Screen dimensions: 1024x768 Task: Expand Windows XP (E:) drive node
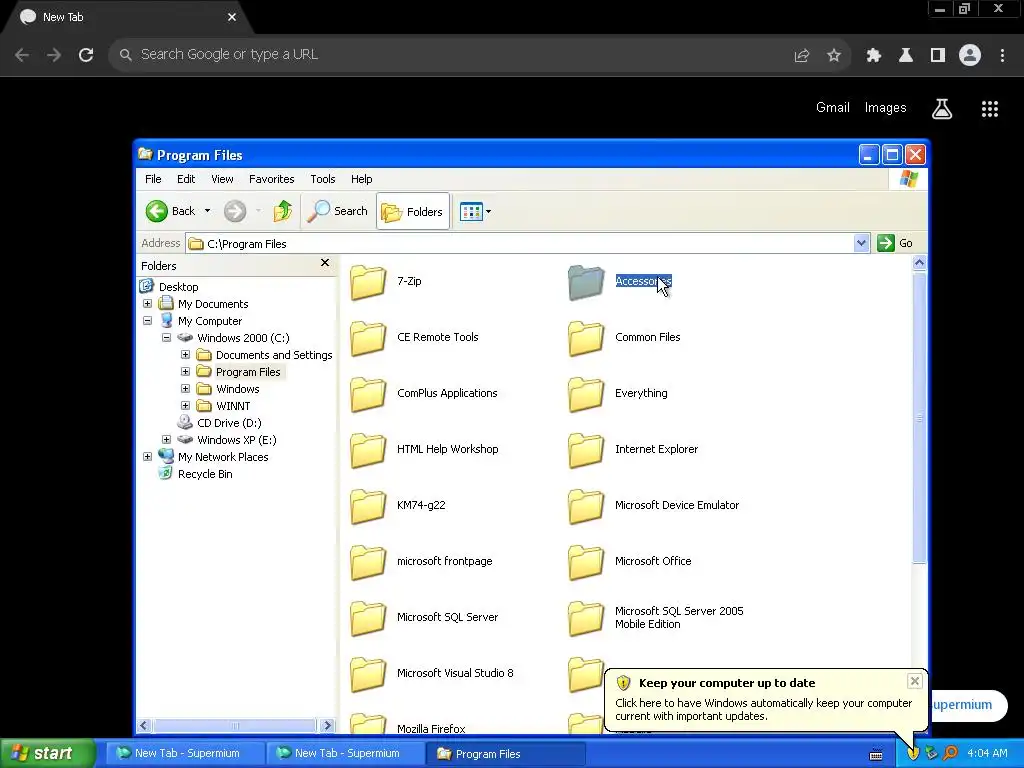pos(167,440)
